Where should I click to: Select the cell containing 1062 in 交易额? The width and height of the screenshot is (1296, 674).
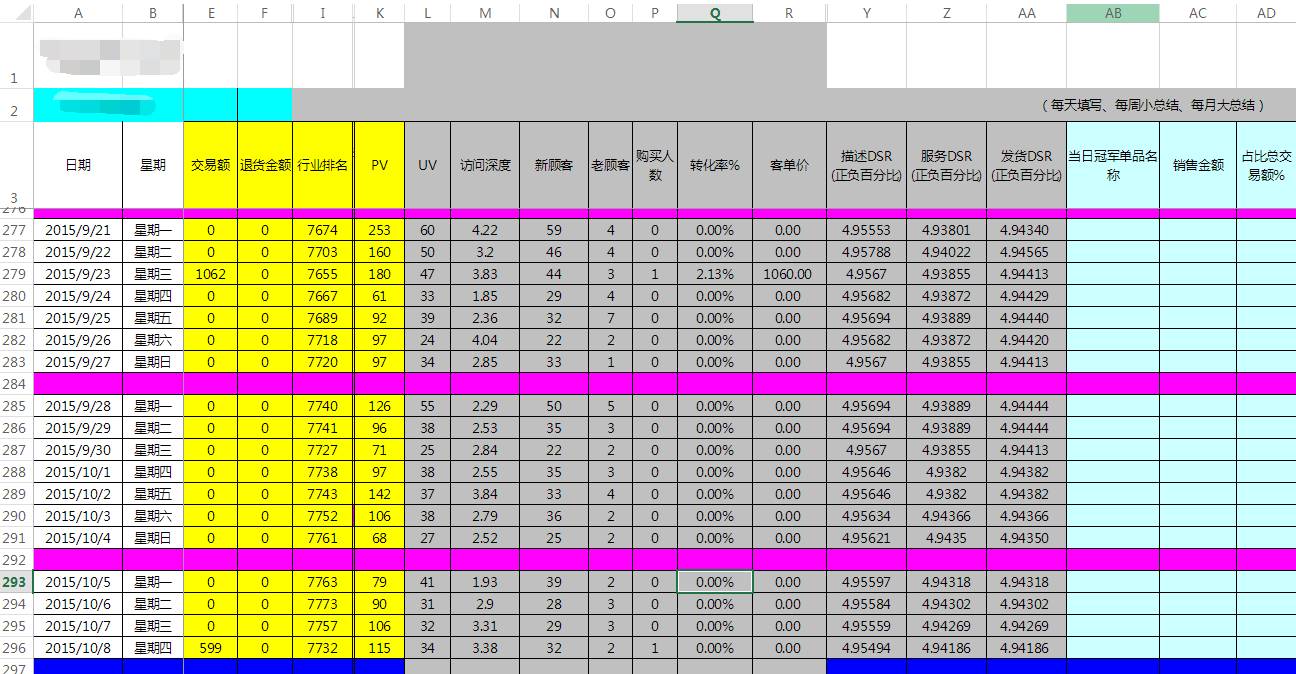210,274
